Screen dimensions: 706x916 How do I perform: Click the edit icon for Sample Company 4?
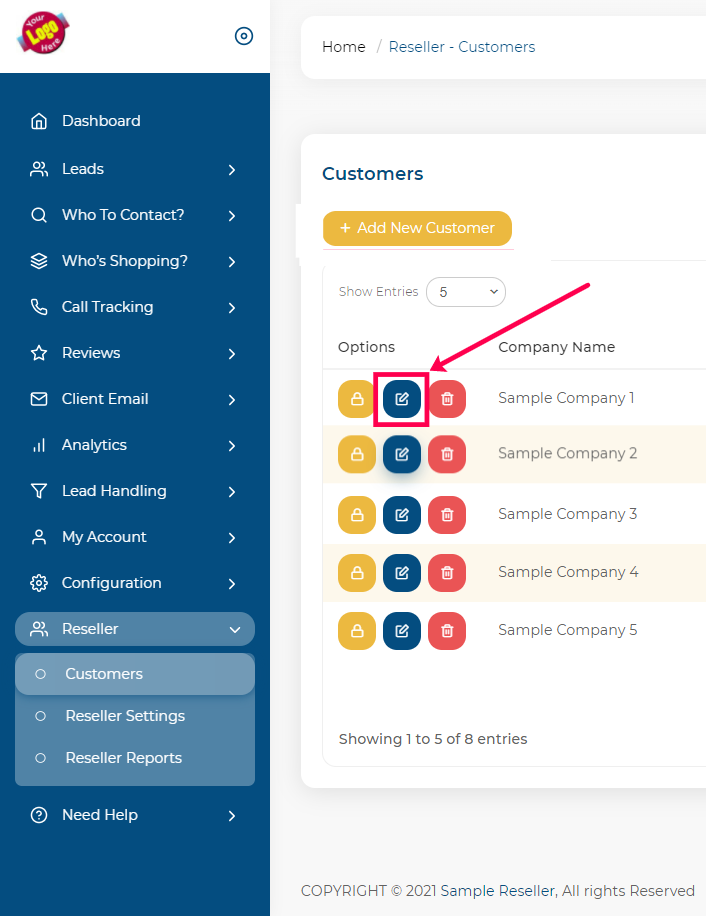pos(402,572)
